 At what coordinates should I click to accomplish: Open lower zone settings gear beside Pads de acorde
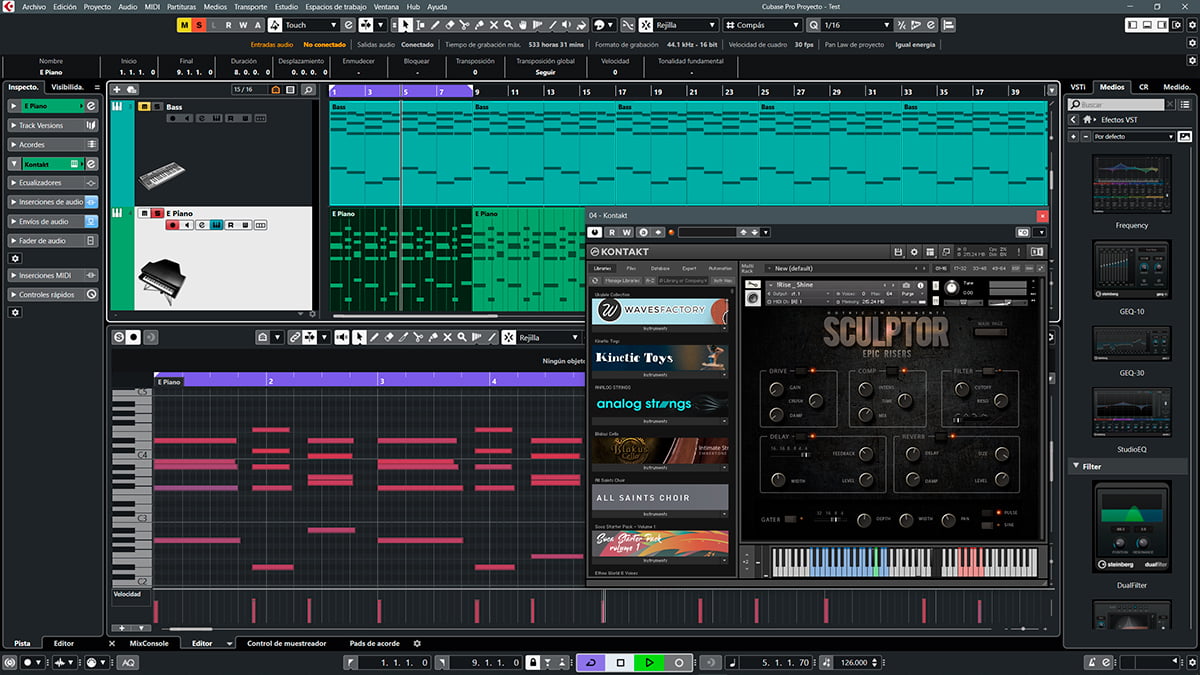[x=417, y=644]
